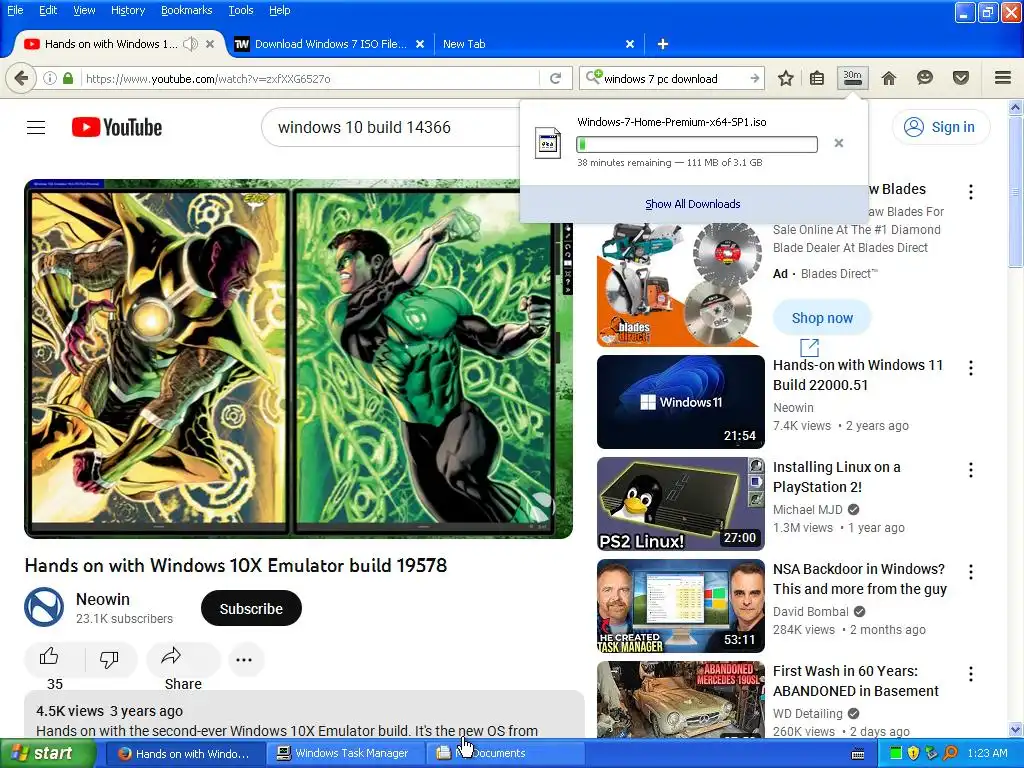Screen dimensions: 1024x768
Task: Open a new tab with the plus button
Action: [x=662, y=44]
